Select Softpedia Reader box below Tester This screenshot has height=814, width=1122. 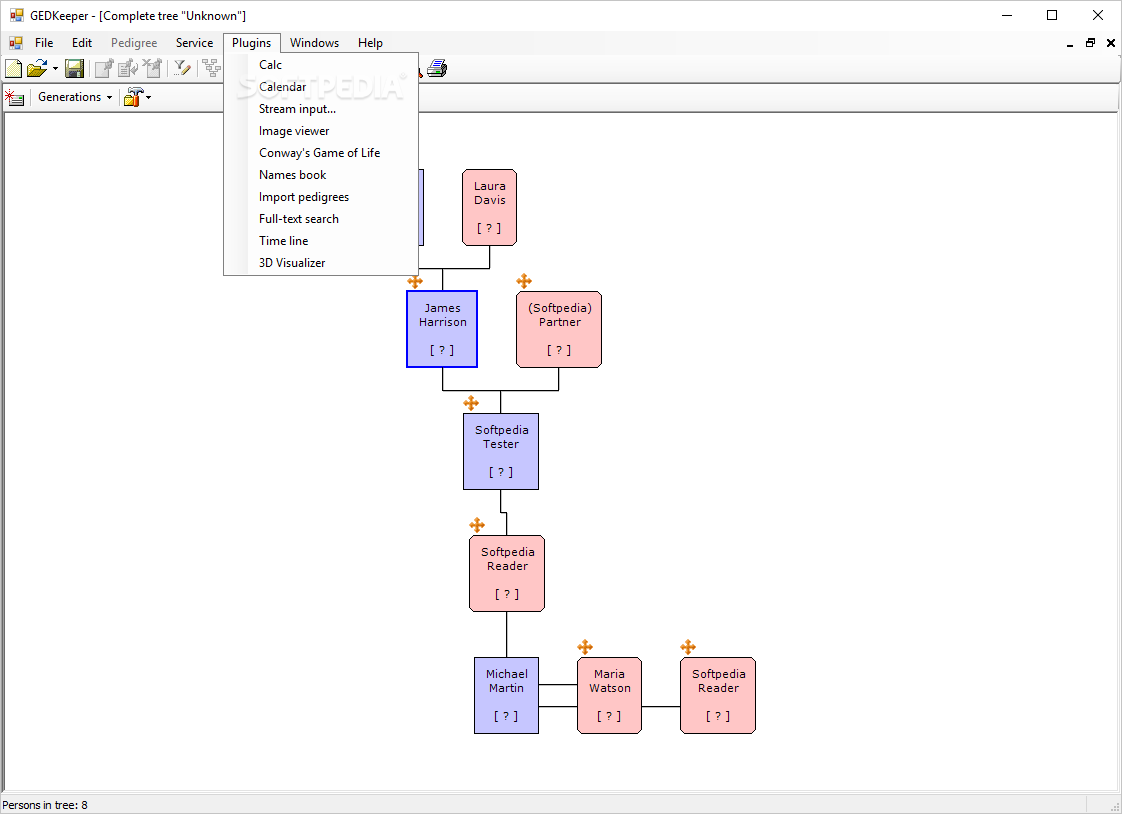click(507, 574)
